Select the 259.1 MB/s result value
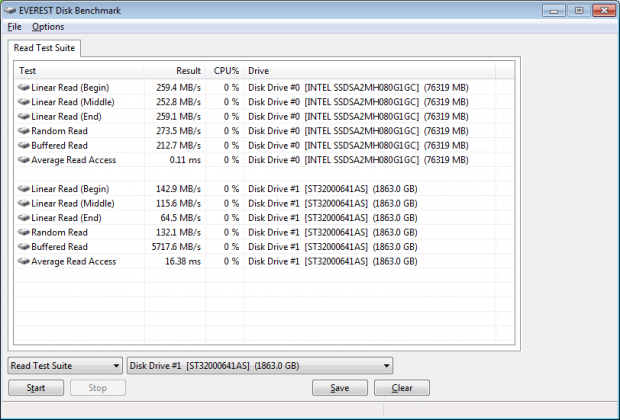Image resolution: width=620 pixels, height=420 pixels. 178,116
